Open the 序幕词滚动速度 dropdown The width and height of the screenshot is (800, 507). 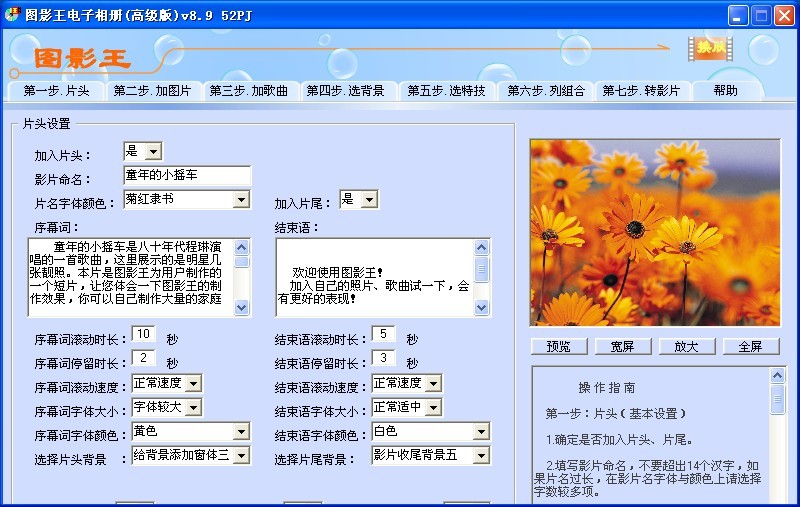193,383
